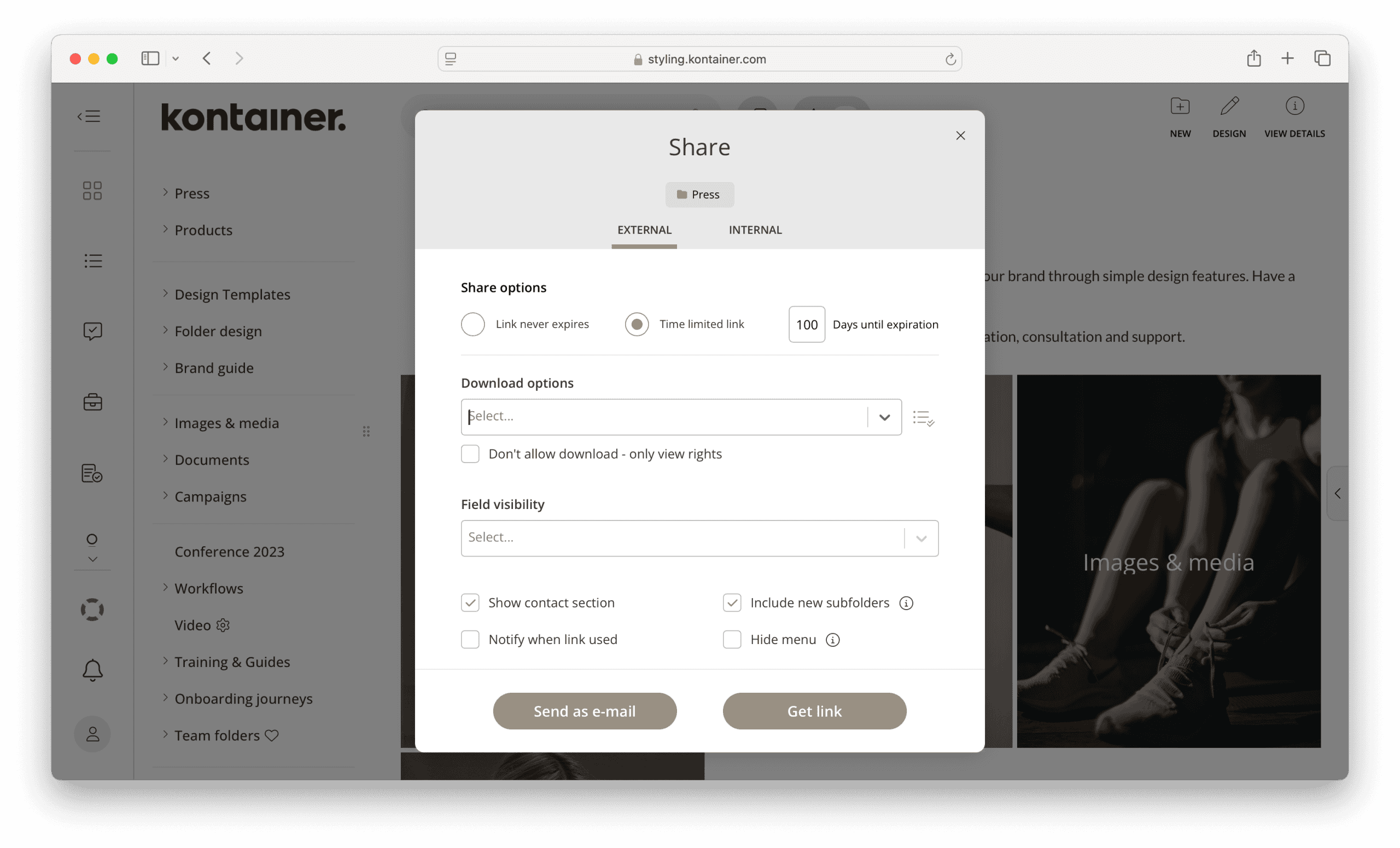The width and height of the screenshot is (1400, 848).
Task: Open the comments approval icon in the sidebar
Action: click(92, 331)
